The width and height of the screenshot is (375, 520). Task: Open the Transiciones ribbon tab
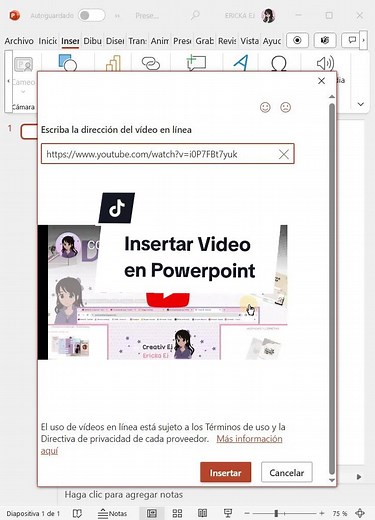137,41
